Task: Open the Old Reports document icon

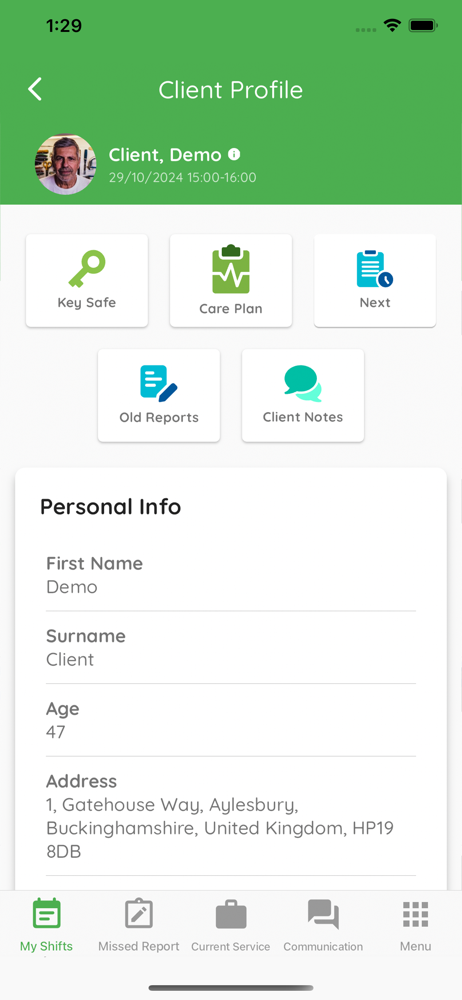Action: 159,383
